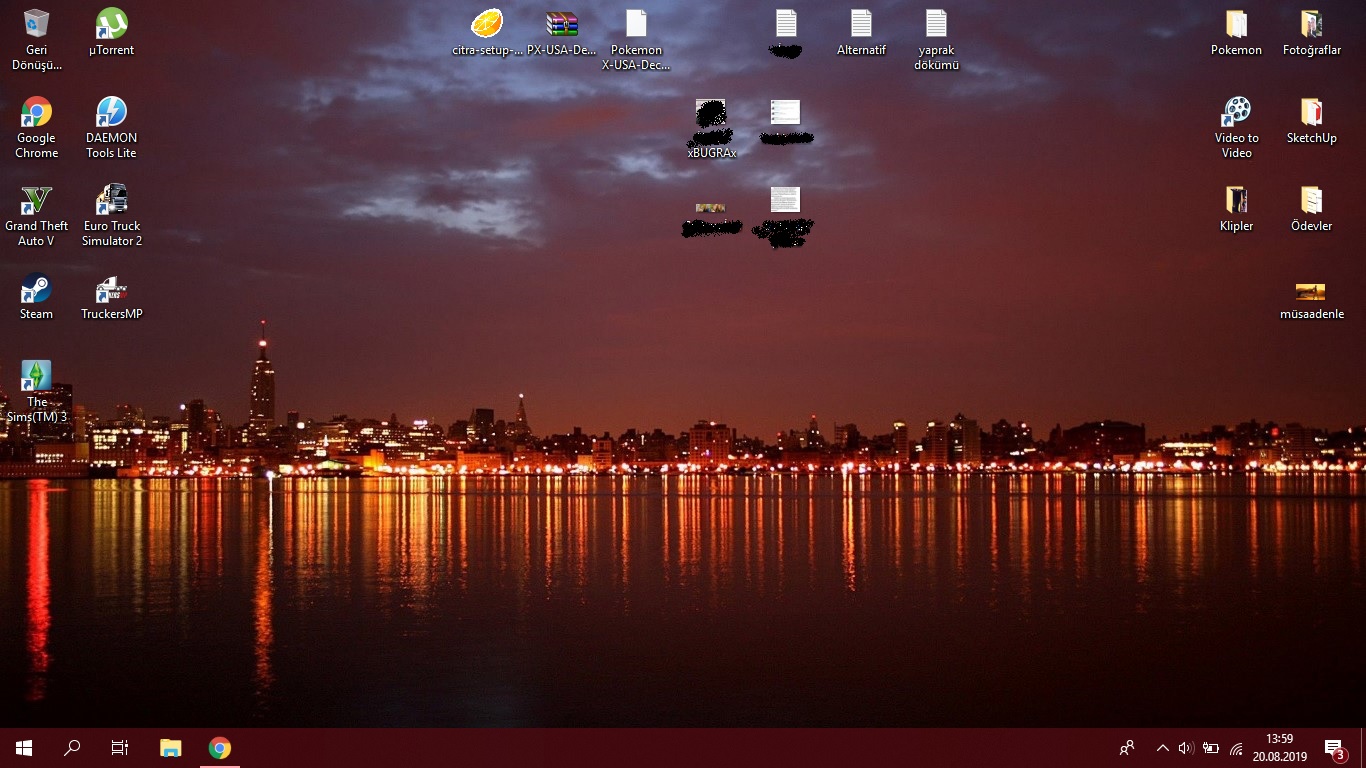Open Task View from the taskbar
This screenshot has height=768, width=1366.
click(x=120, y=748)
